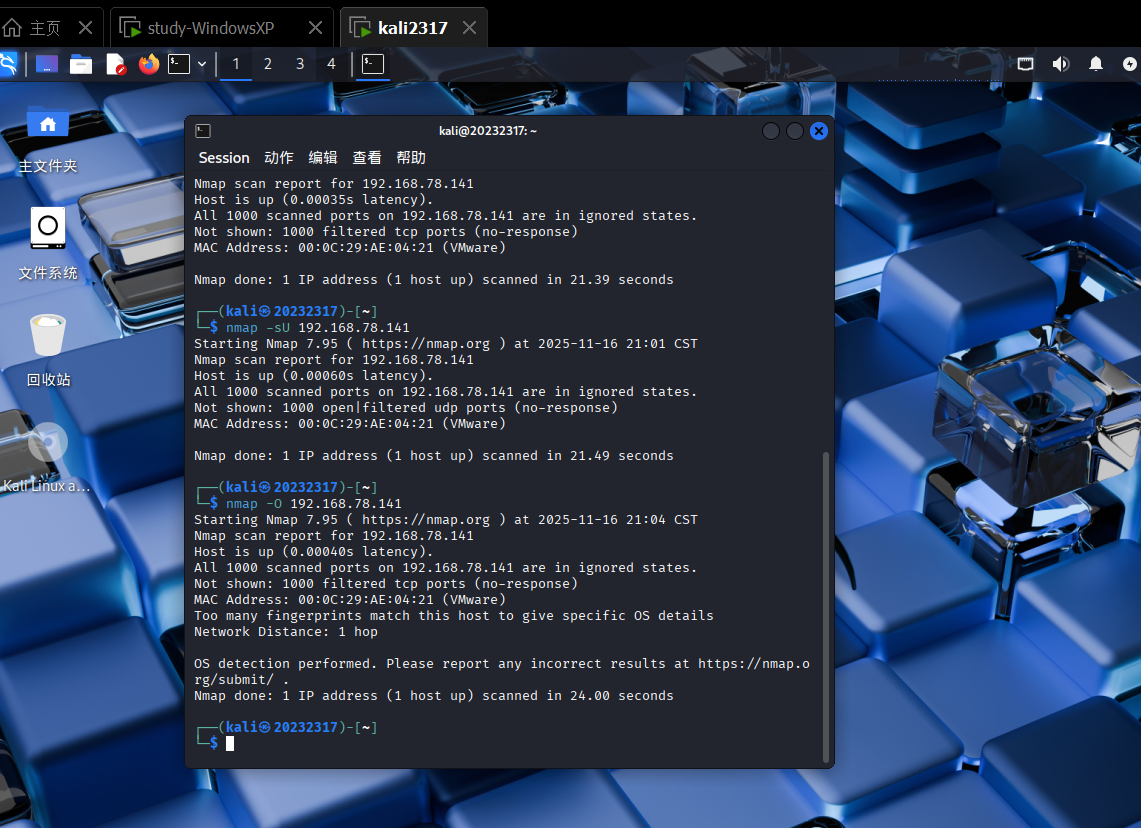Close the study-WindowsXP tab
The width and height of the screenshot is (1141, 828).
[315, 28]
